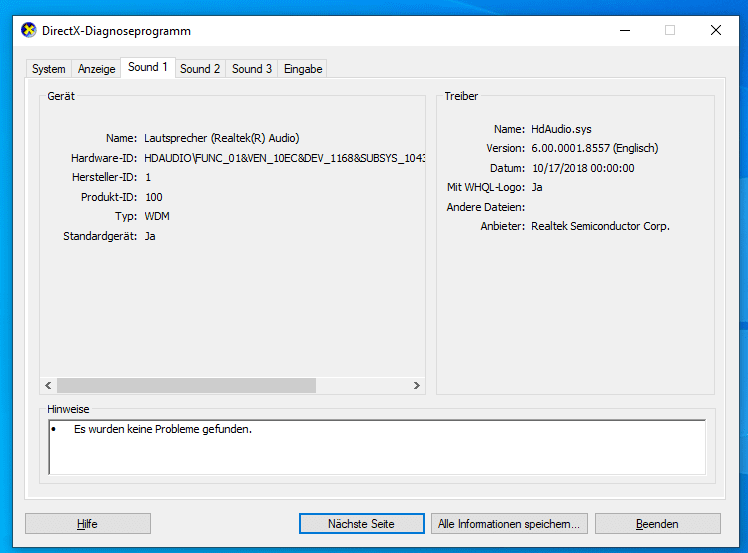Click the DirectX icon in title bar
748x553 pixels.
click(x=29, y=31)
